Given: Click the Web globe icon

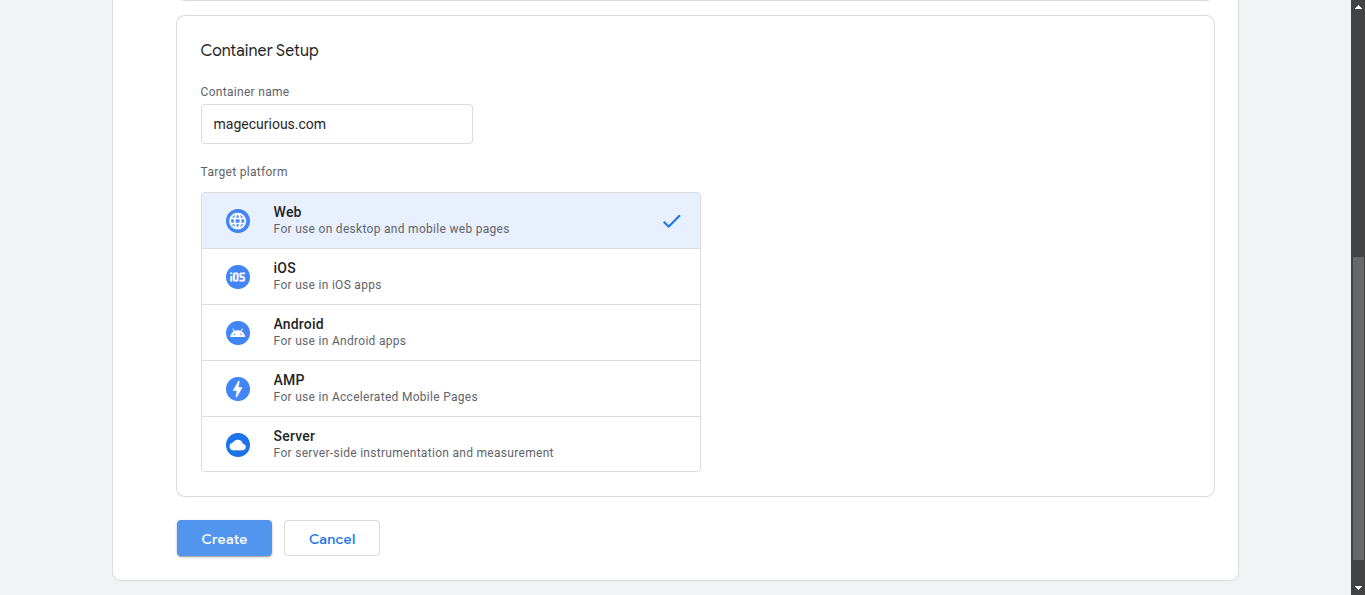Looking at the screenshot, I should coord(237,220).
